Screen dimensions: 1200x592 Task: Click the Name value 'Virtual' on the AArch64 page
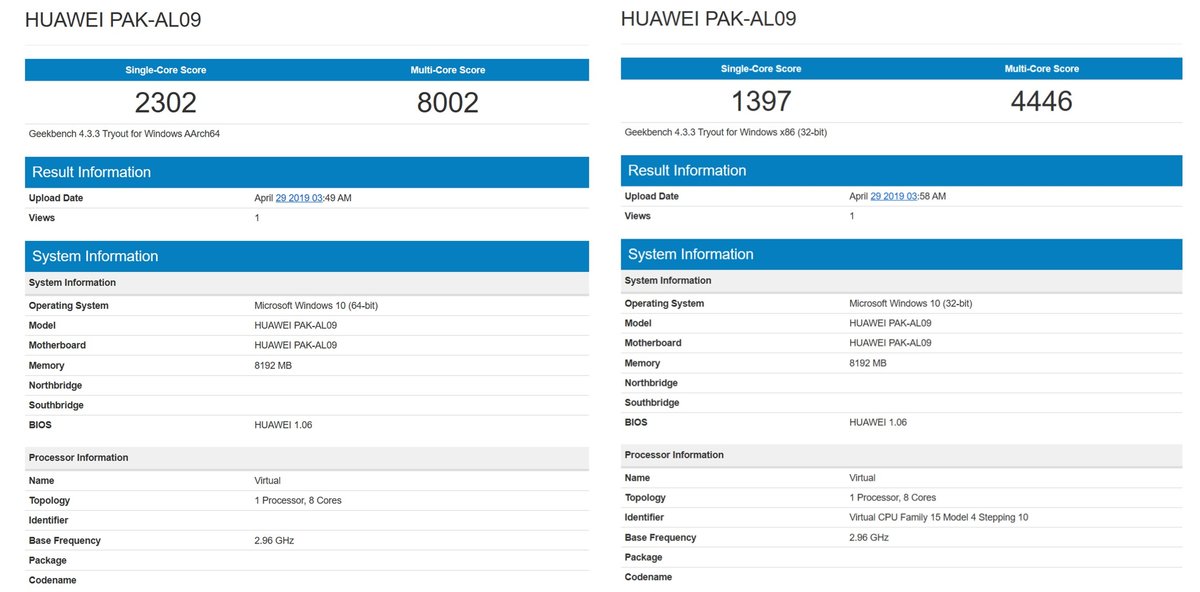[x=267, y=481]
